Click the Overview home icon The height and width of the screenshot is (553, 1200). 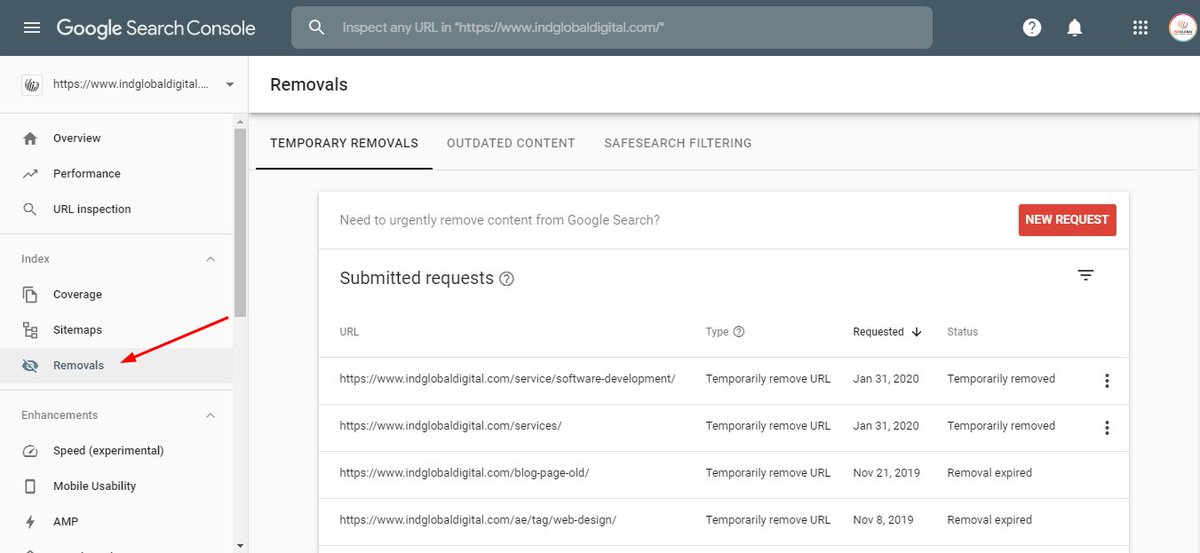coord(31,138)
